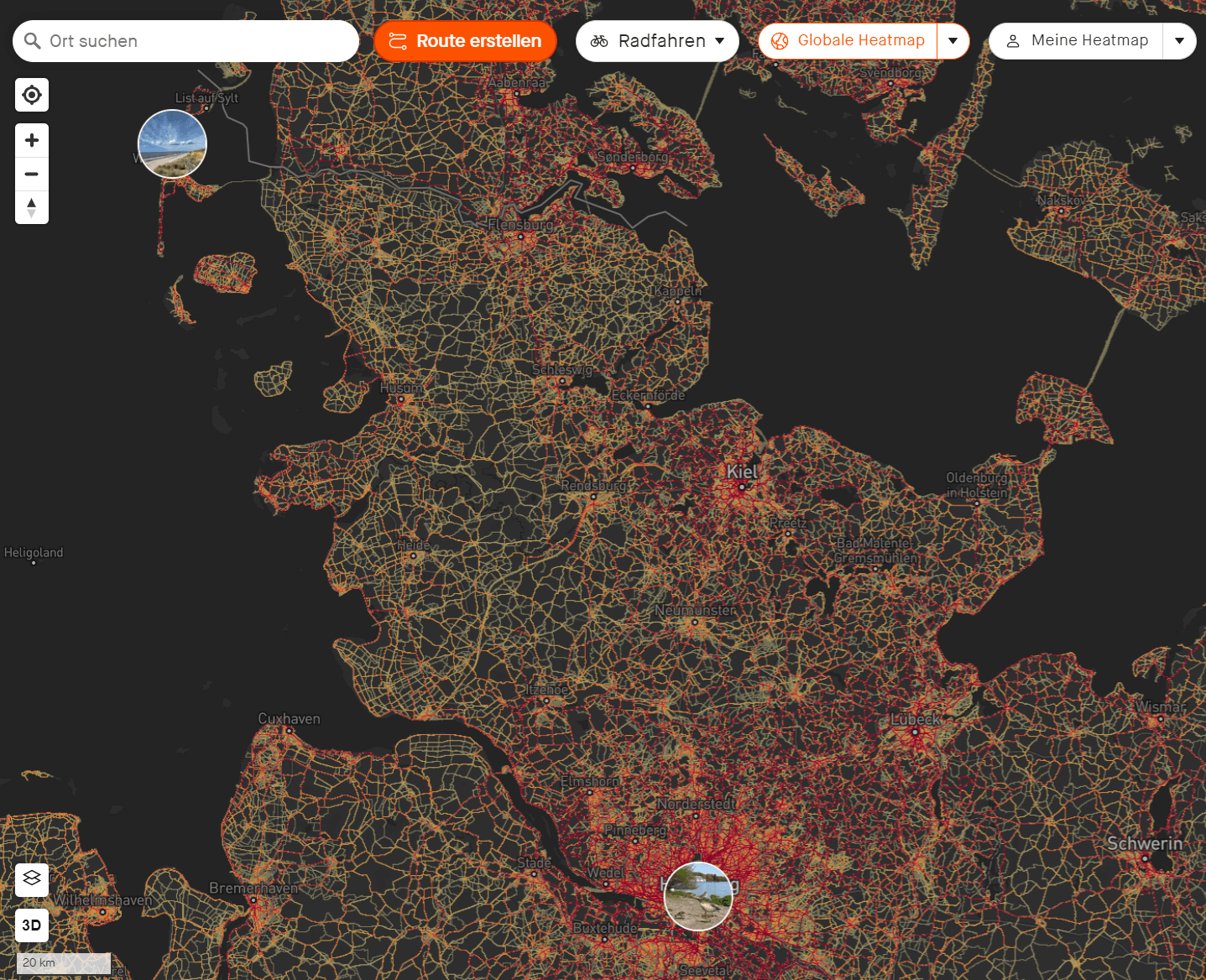The width and height of the screenshot is (1206, 980).
Task: Click the tilt arrows control below the zoom buttons
Action: (x=31, y=207)
